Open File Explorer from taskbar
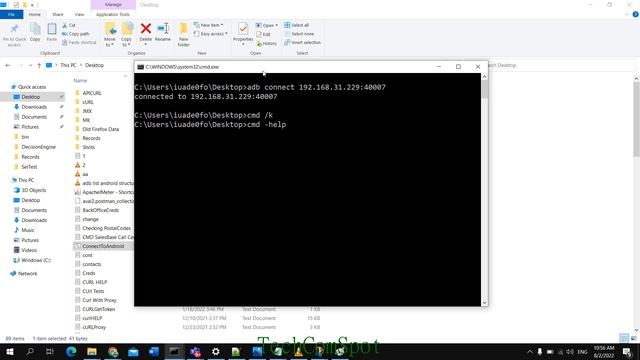The width and height of the screenshot is (640, 360). pos(92,351)
